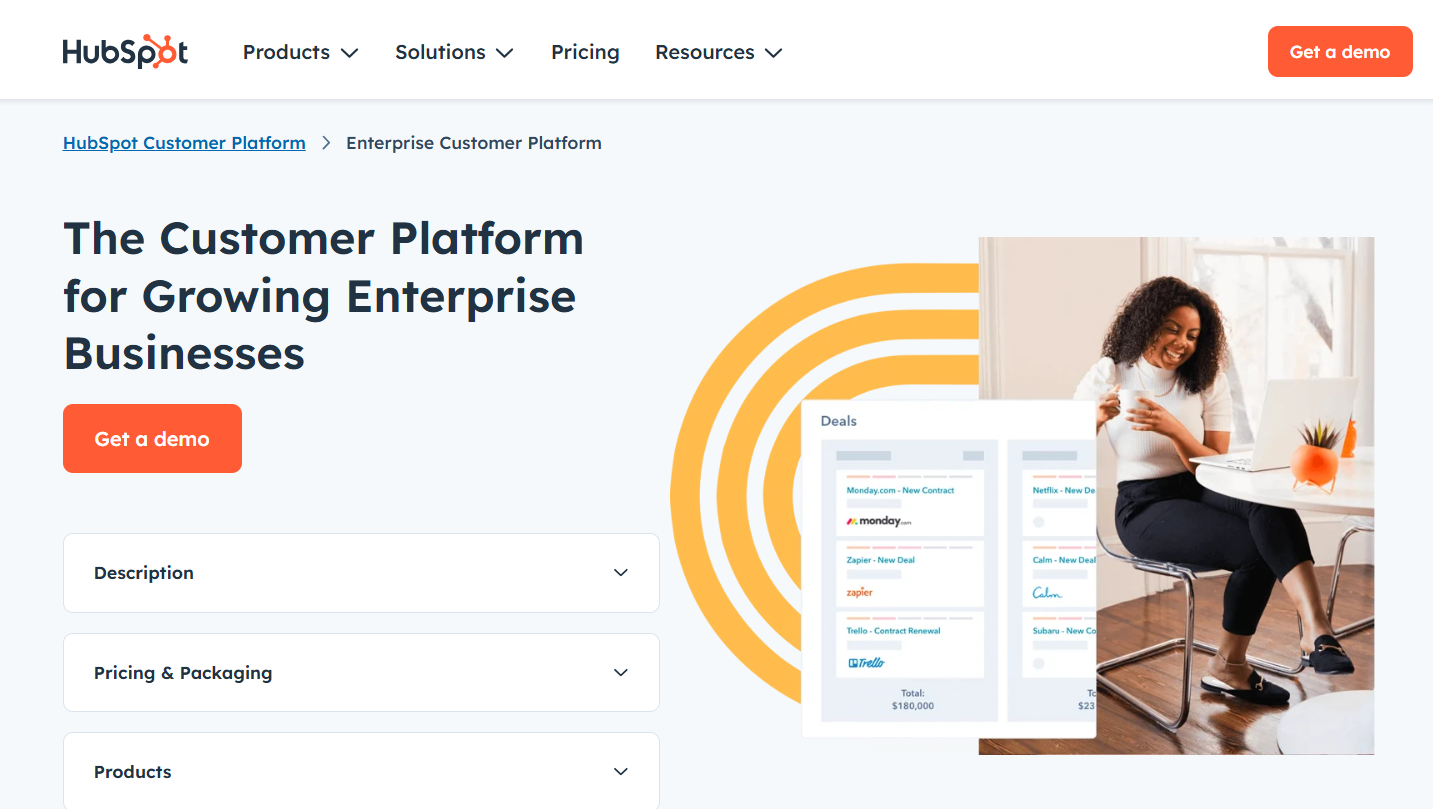Click the chevron next to Resources
The height and width of the screenshot is (809, 1433).
click(773, 53)
